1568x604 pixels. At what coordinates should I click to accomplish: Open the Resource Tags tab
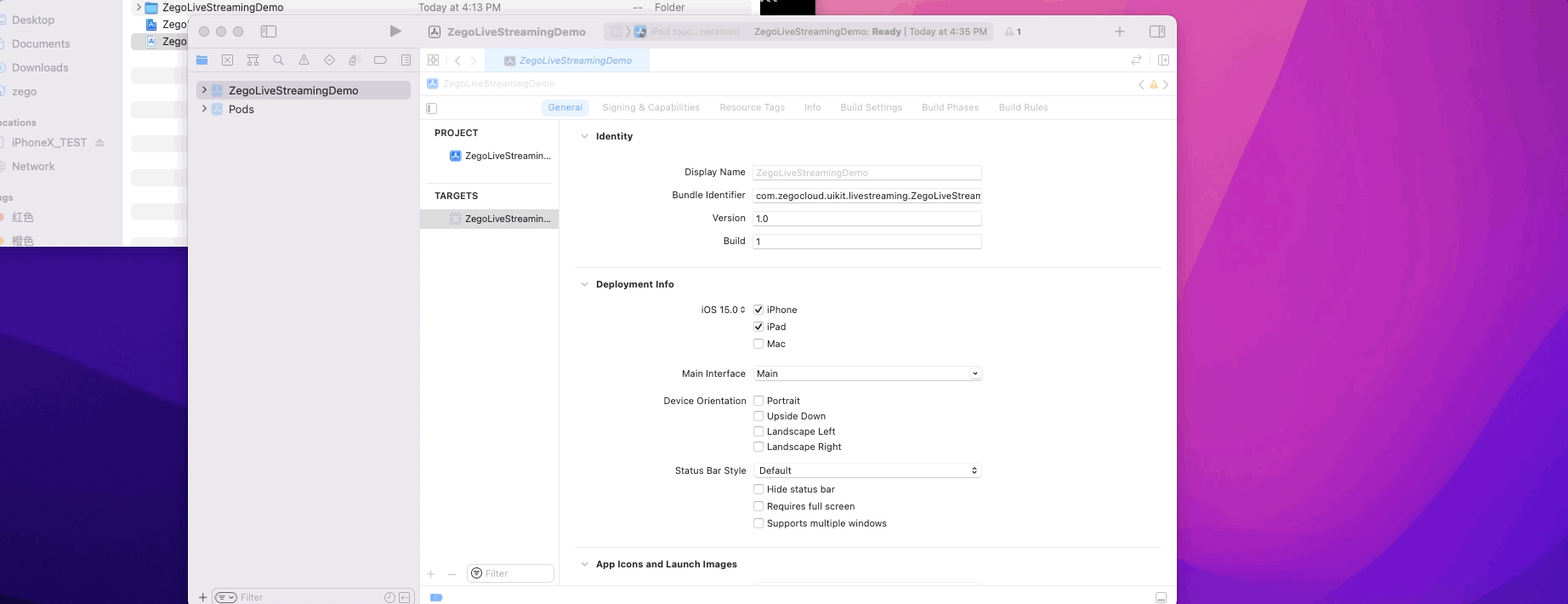click(752, 107)
